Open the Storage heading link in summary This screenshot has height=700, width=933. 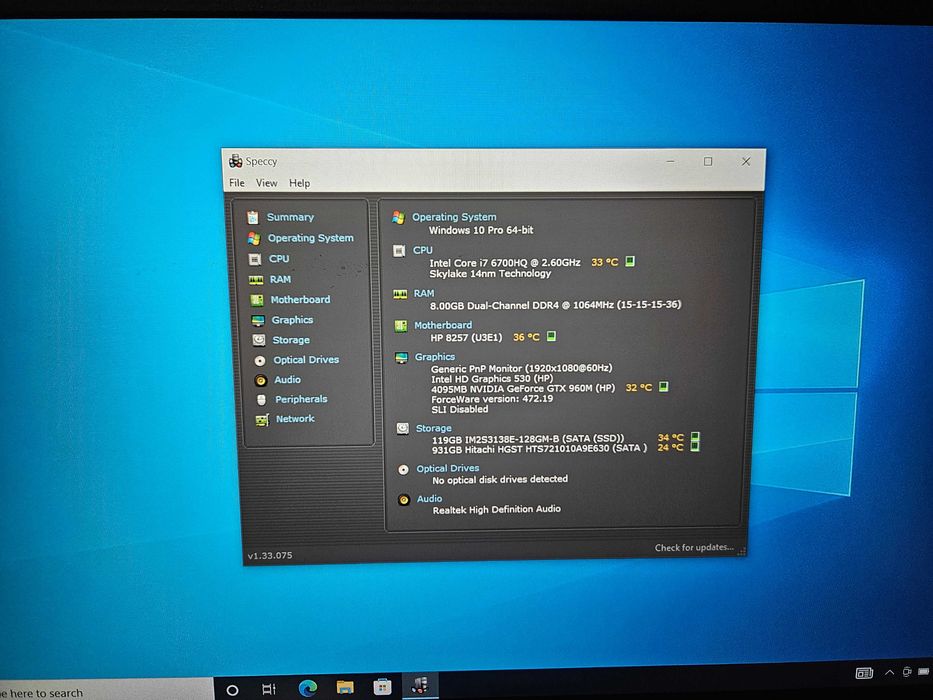click(433, 428)
